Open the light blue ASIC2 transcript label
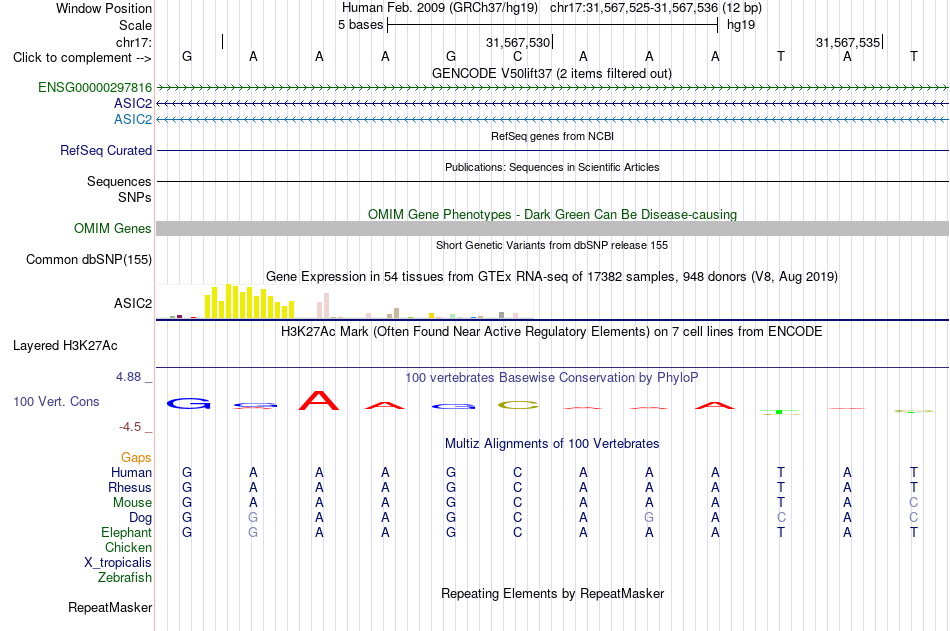The image size is (950, 631). 133,119
